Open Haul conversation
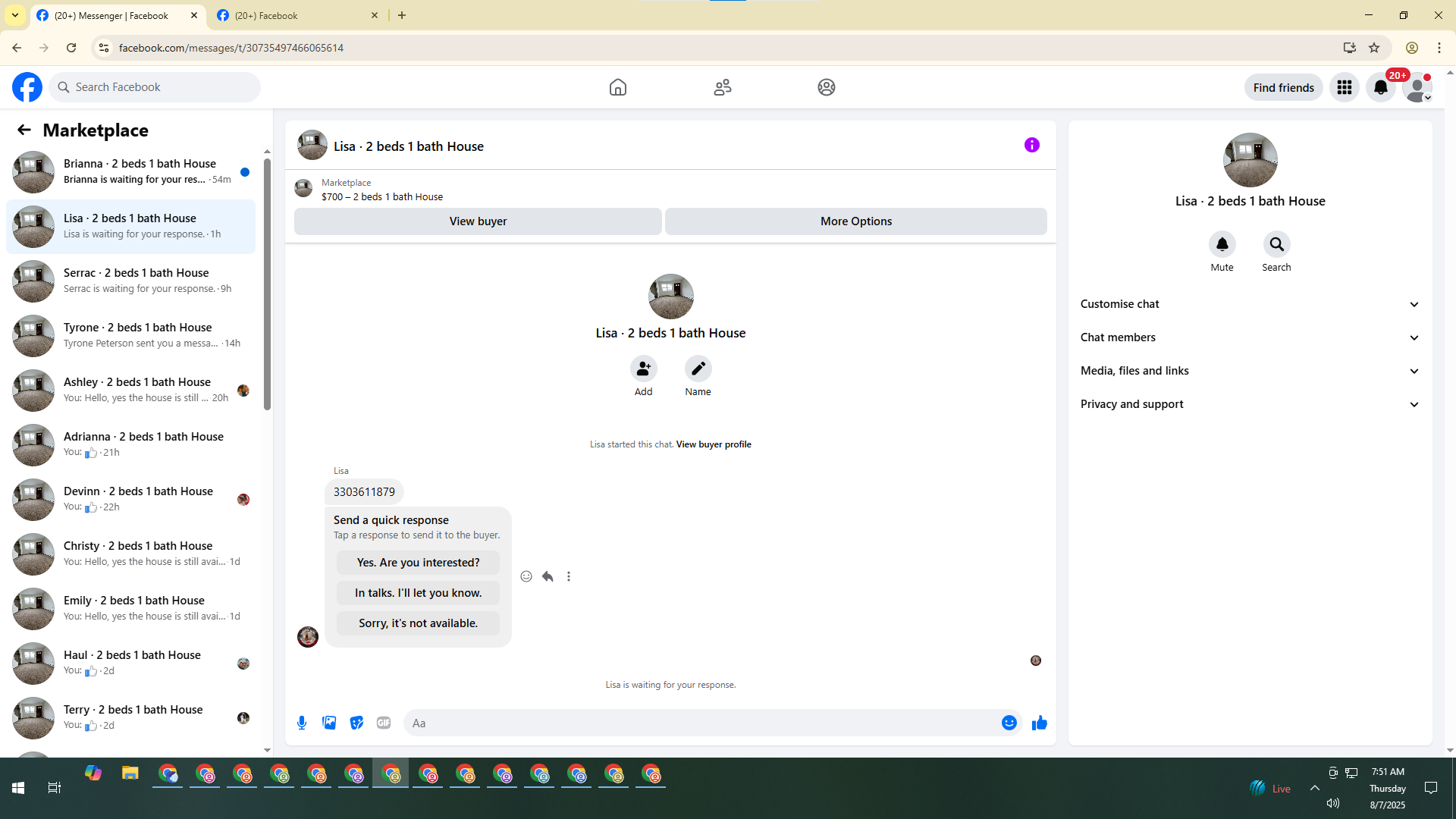 pyautogui.click(x=130, y=664)
